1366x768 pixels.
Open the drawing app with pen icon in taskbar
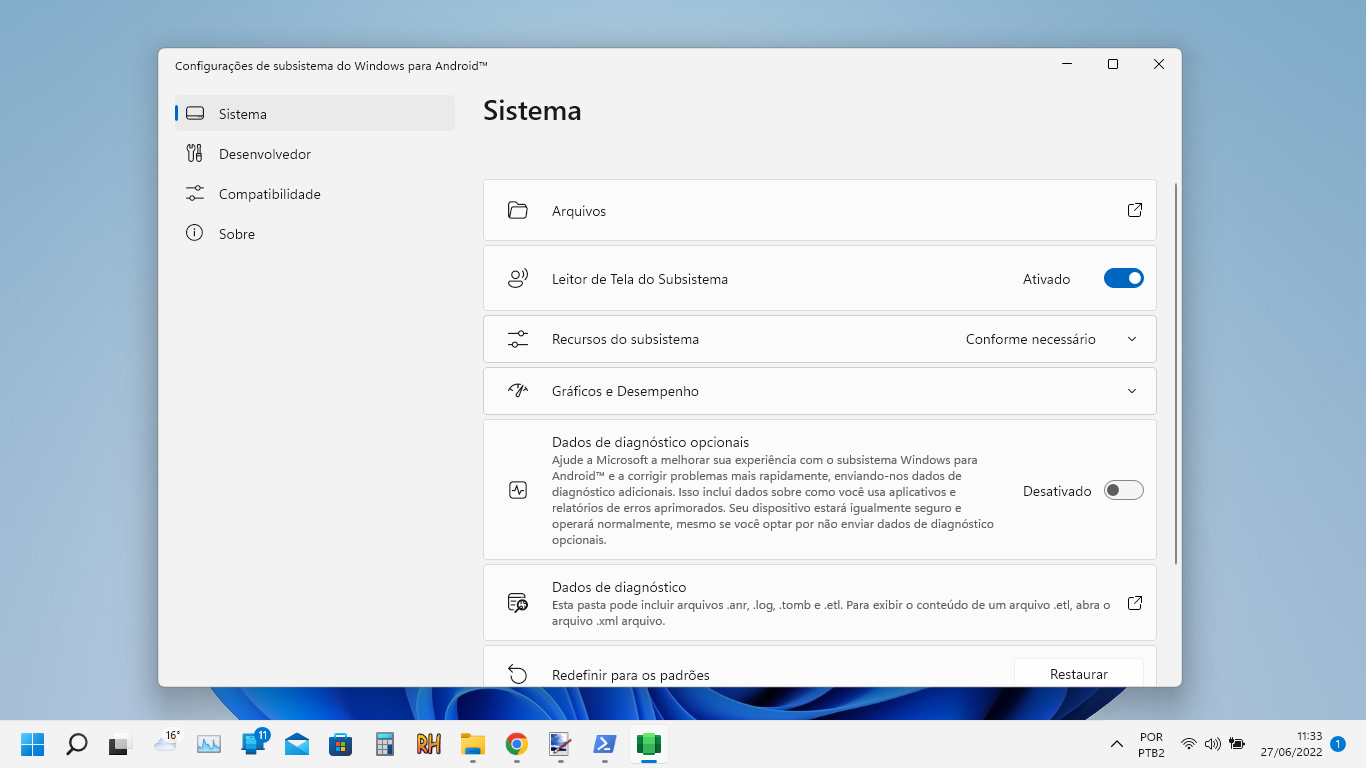(x=560, y=744)
